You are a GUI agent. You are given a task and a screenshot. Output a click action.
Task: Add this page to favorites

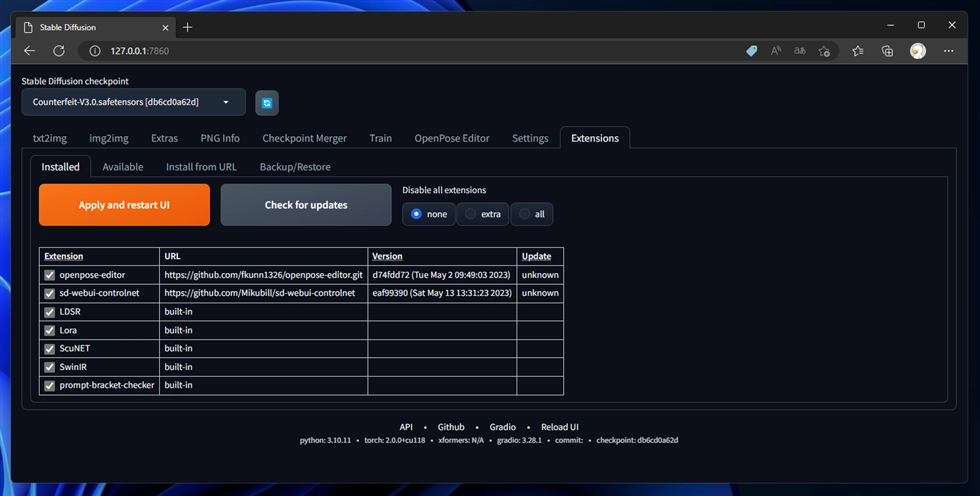(824, 51)
